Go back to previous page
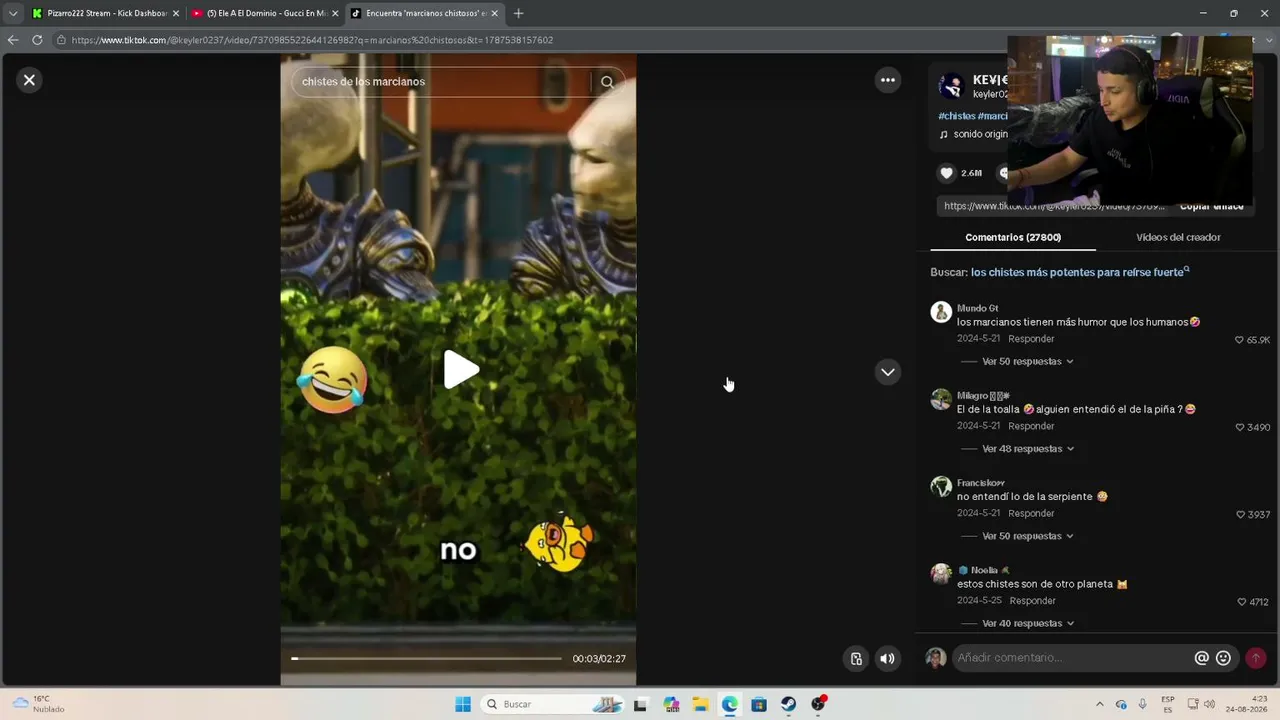The height and width of the screenshot is (720, 1280). [x=13, y=40]
